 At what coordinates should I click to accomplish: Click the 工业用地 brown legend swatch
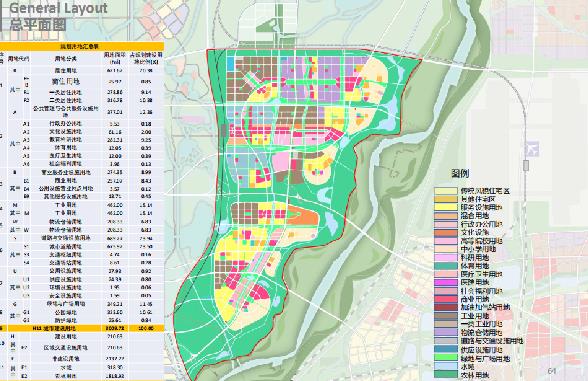point(446,316)
